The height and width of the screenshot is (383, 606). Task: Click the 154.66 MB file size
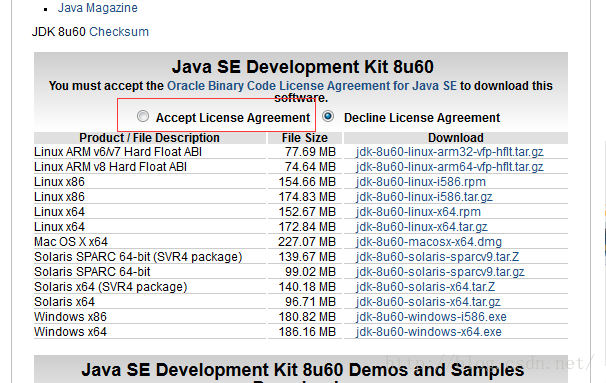[x=307, y=182]
